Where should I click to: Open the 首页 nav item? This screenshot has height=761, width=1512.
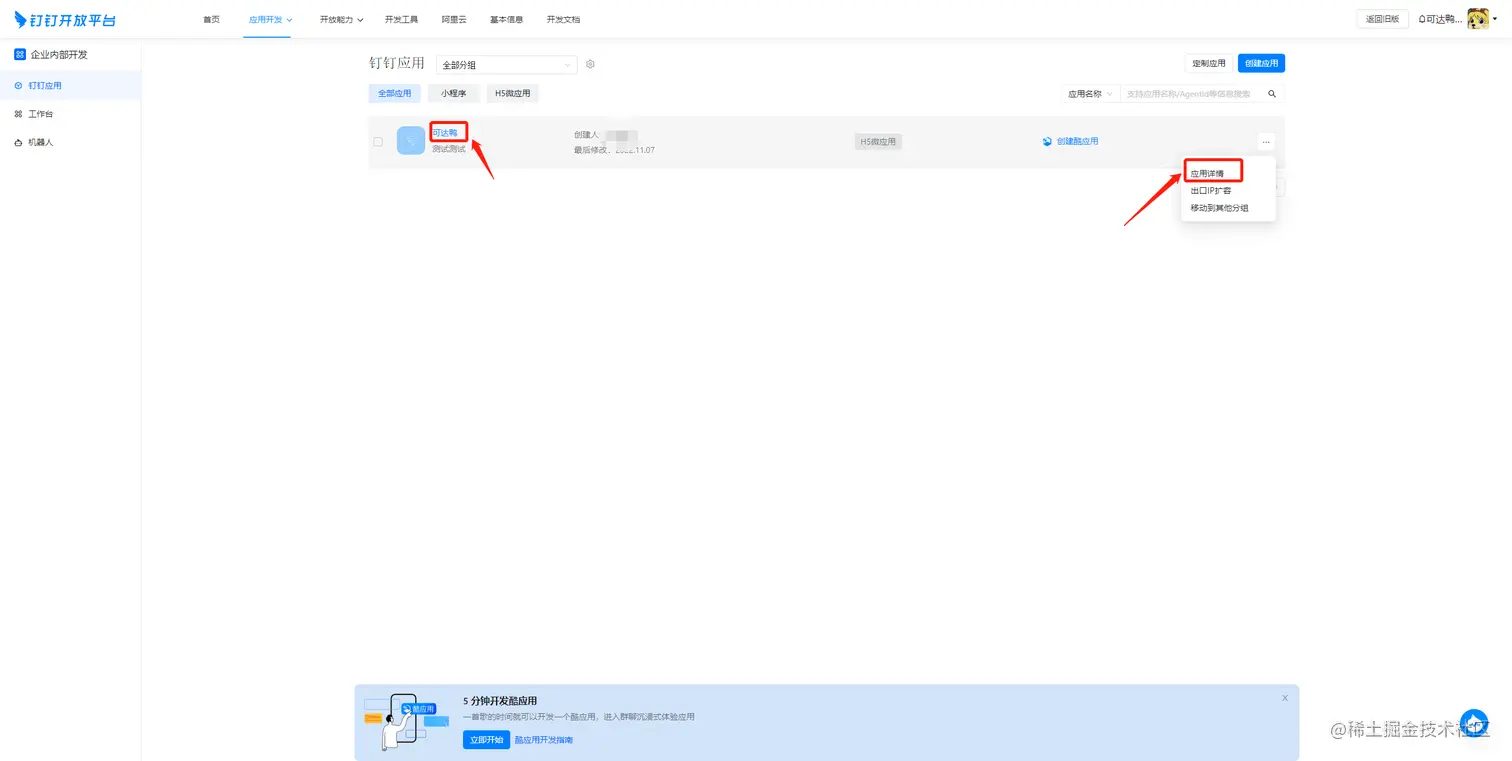pyautogui.click(x=211, y=19)
